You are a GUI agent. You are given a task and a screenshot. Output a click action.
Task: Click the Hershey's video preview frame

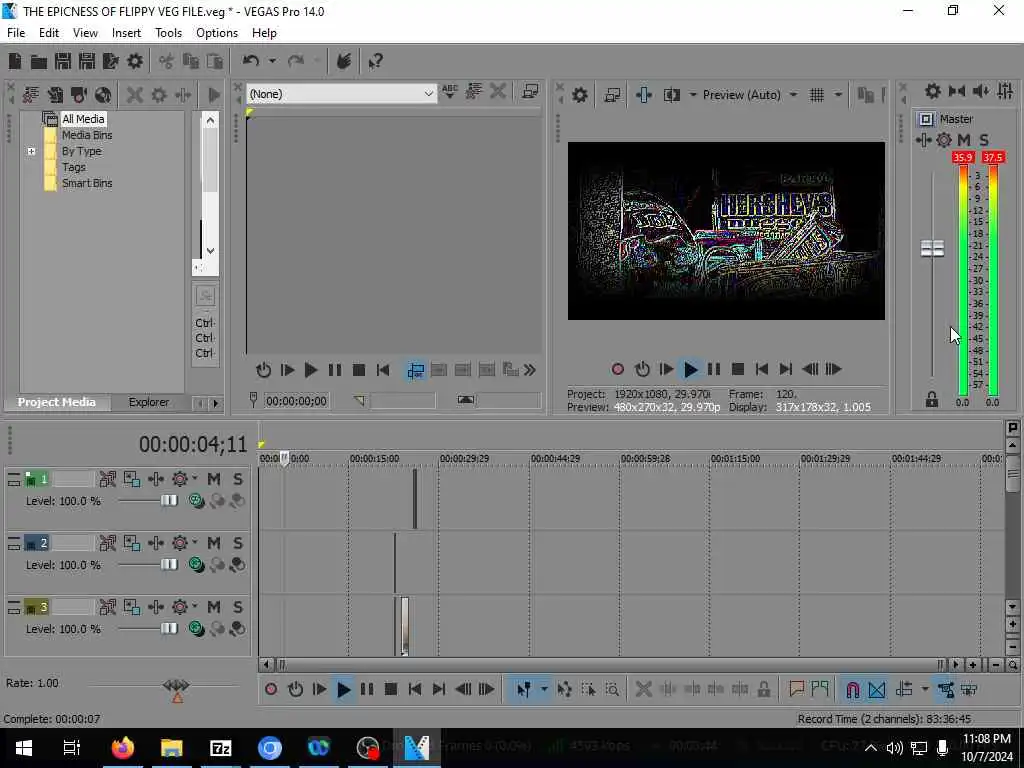tap(726, 231)
